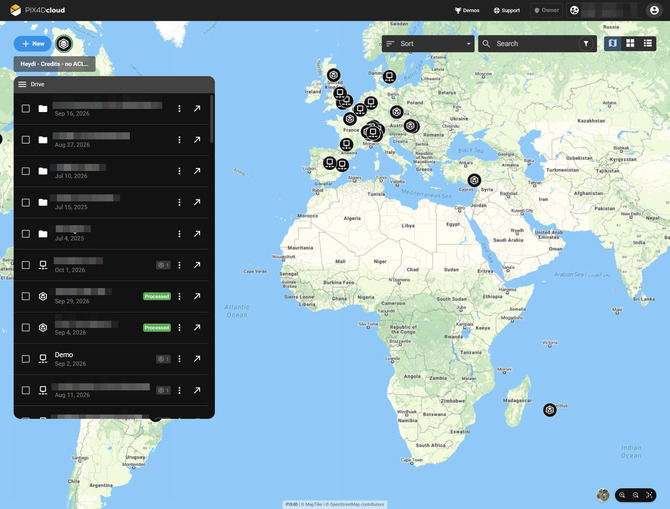Select the map marker over Scotland
The width and height of the screenshot is (670, 509).
pos(334,75)
